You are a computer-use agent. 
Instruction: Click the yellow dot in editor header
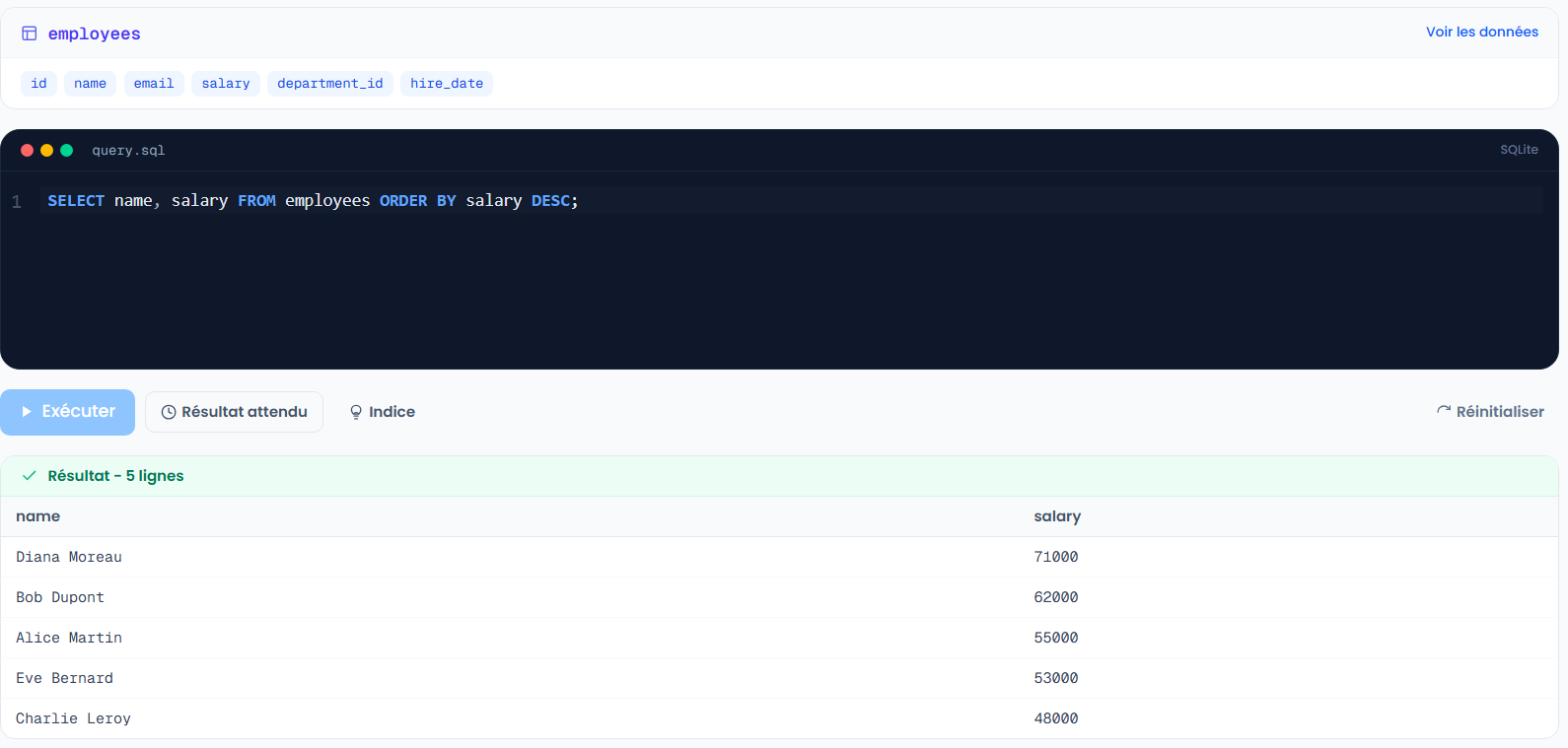click(x=47, y=151)
